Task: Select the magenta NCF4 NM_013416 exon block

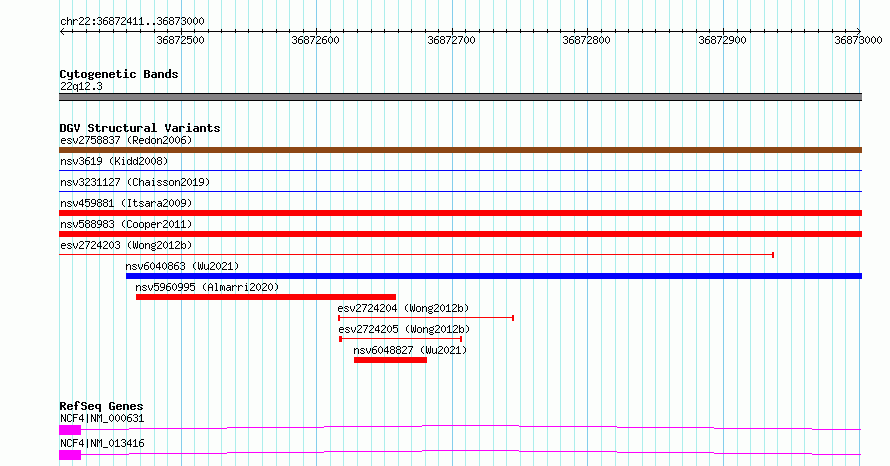Action: click(70, 455)
